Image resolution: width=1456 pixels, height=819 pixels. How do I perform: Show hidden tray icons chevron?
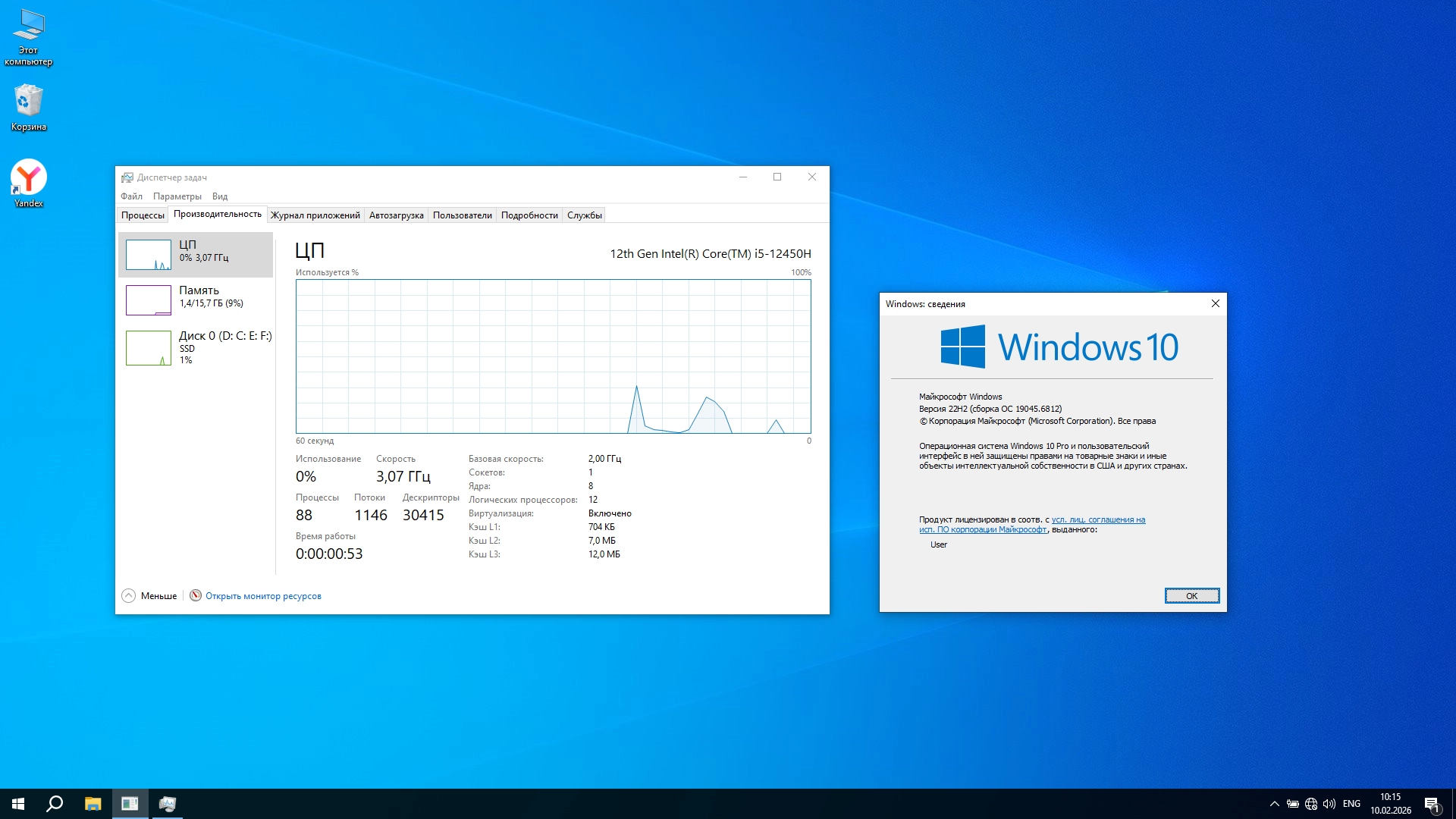(x=1274, y=804)
